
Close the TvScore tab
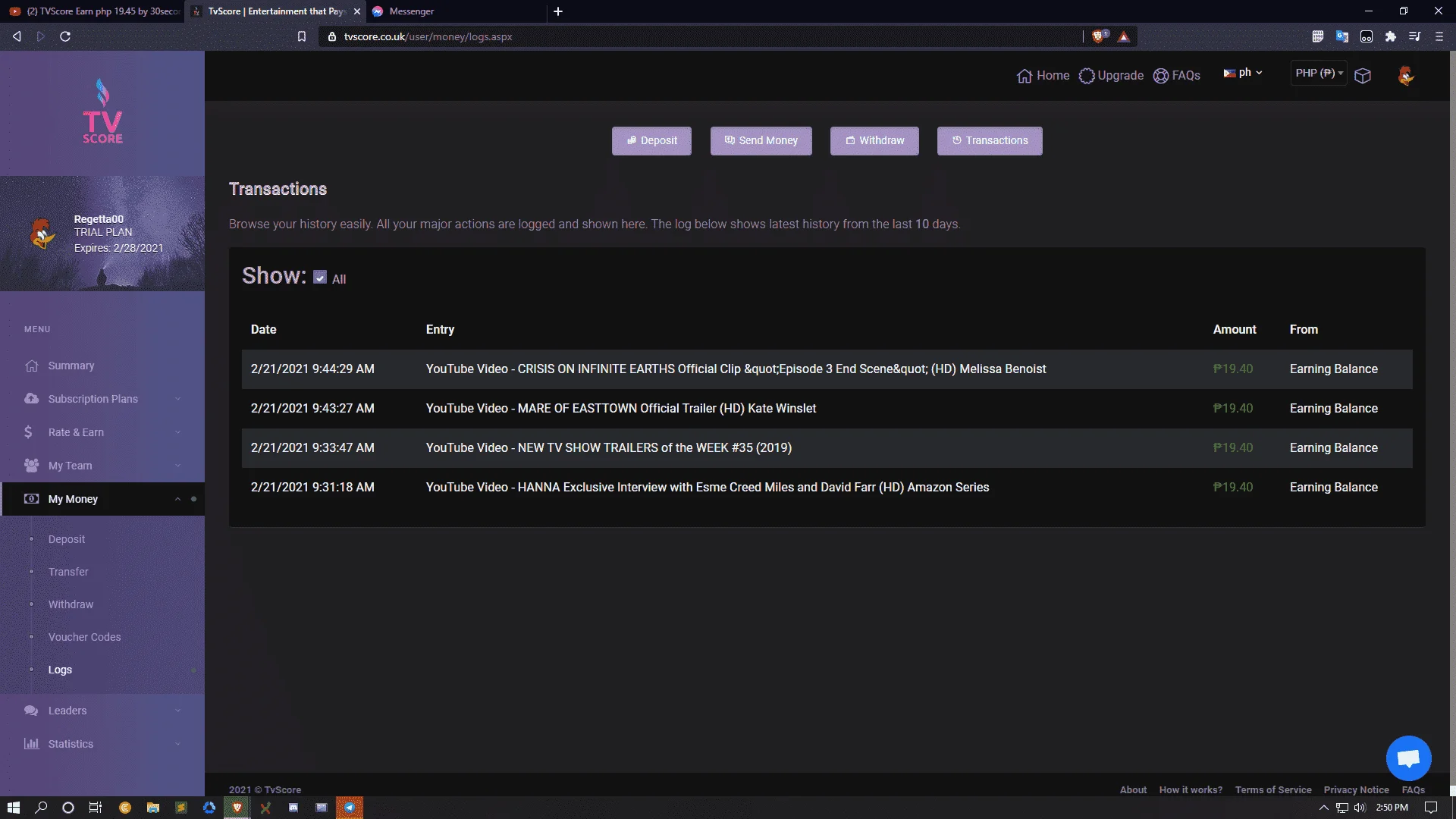(357, 11)
